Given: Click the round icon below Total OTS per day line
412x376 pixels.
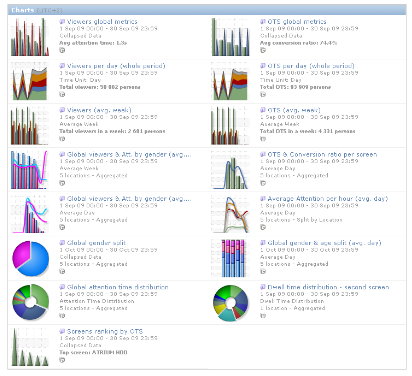Looking at the screenshot, I should (x=263, y=94).
